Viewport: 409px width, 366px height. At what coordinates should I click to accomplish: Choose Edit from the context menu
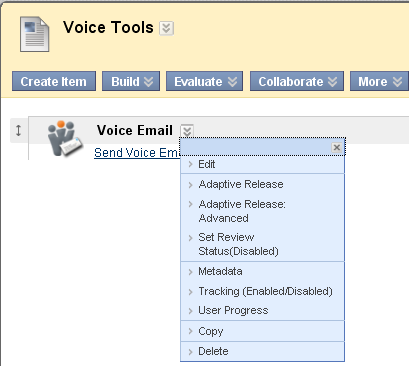tap(263, 164)
